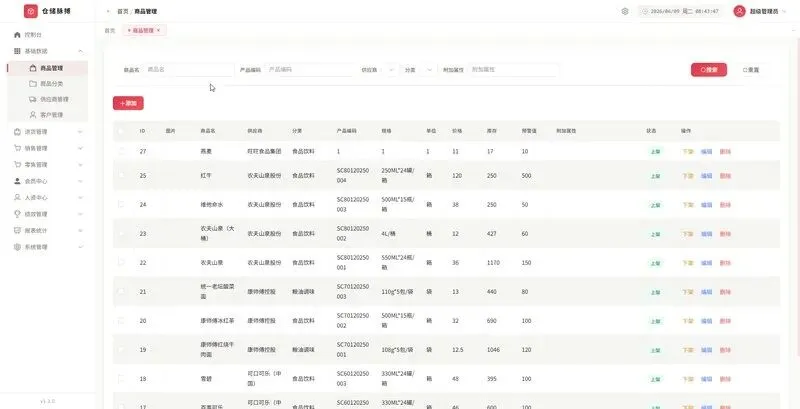Toggle the select-all checkbox in table header
This screenshot has height=409, width=800.
[121, 131]
